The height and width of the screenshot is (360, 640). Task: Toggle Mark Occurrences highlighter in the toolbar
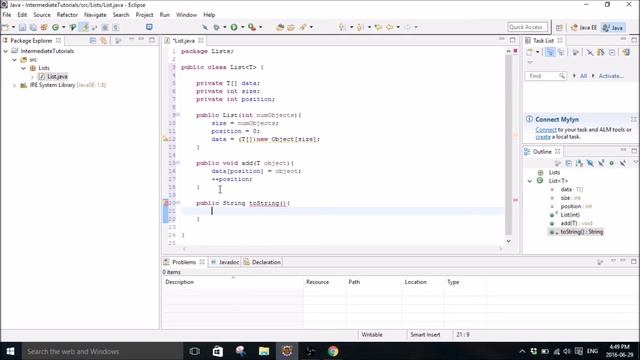(x=84, y=27)
